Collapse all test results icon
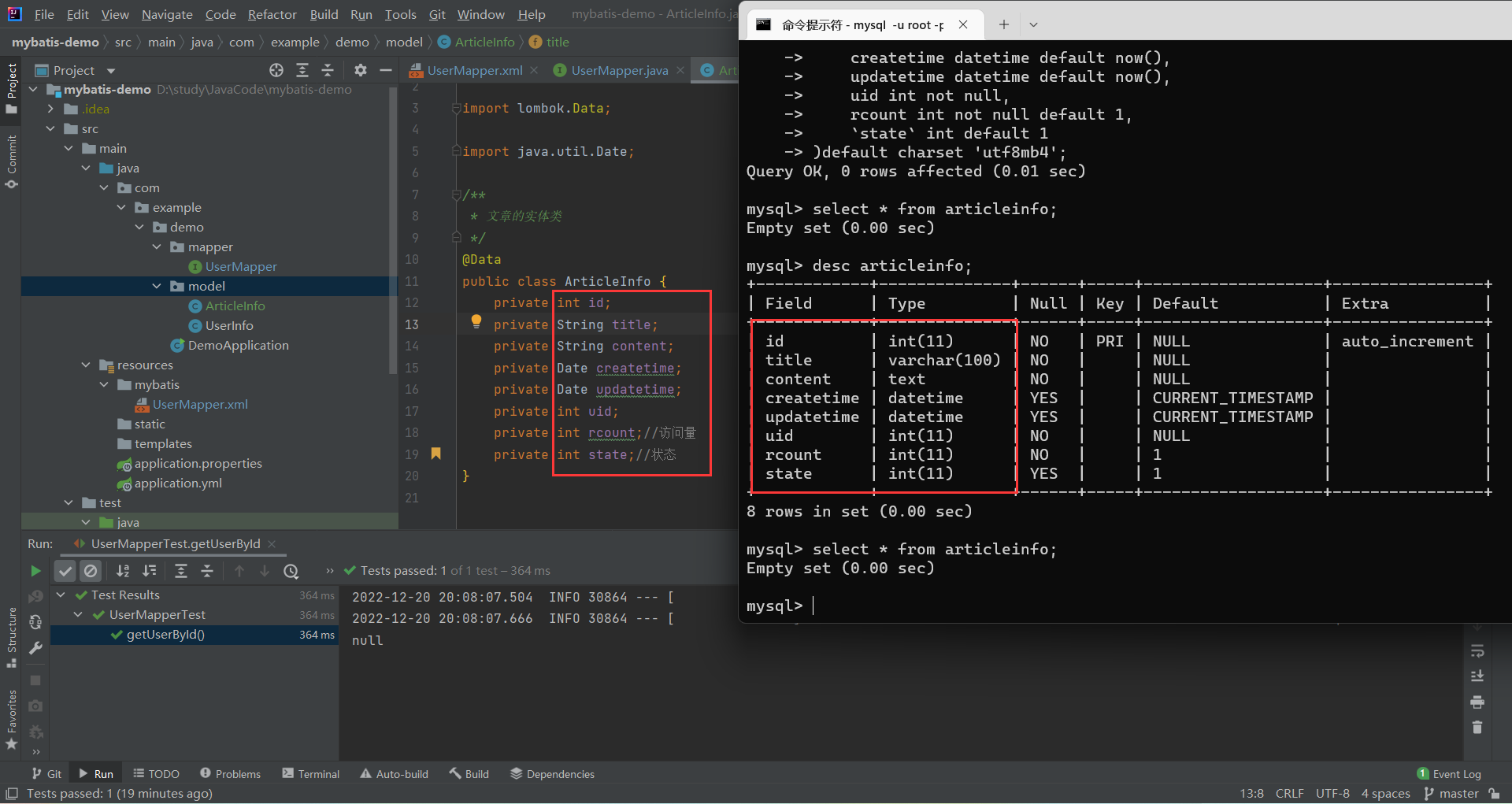Screen dimensions: 1512x804 (x=207, y=571)
